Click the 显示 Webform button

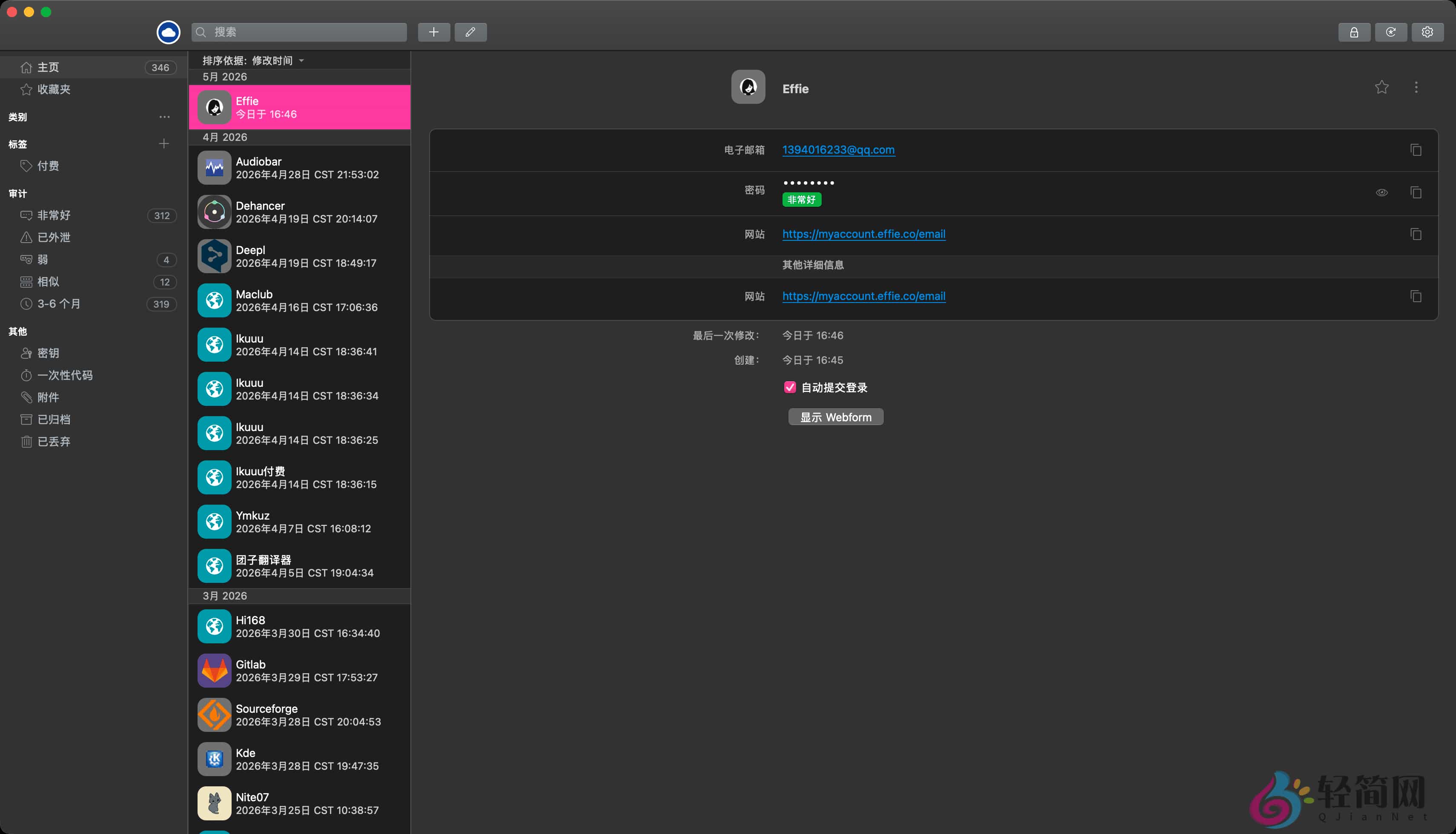point(835,417)
